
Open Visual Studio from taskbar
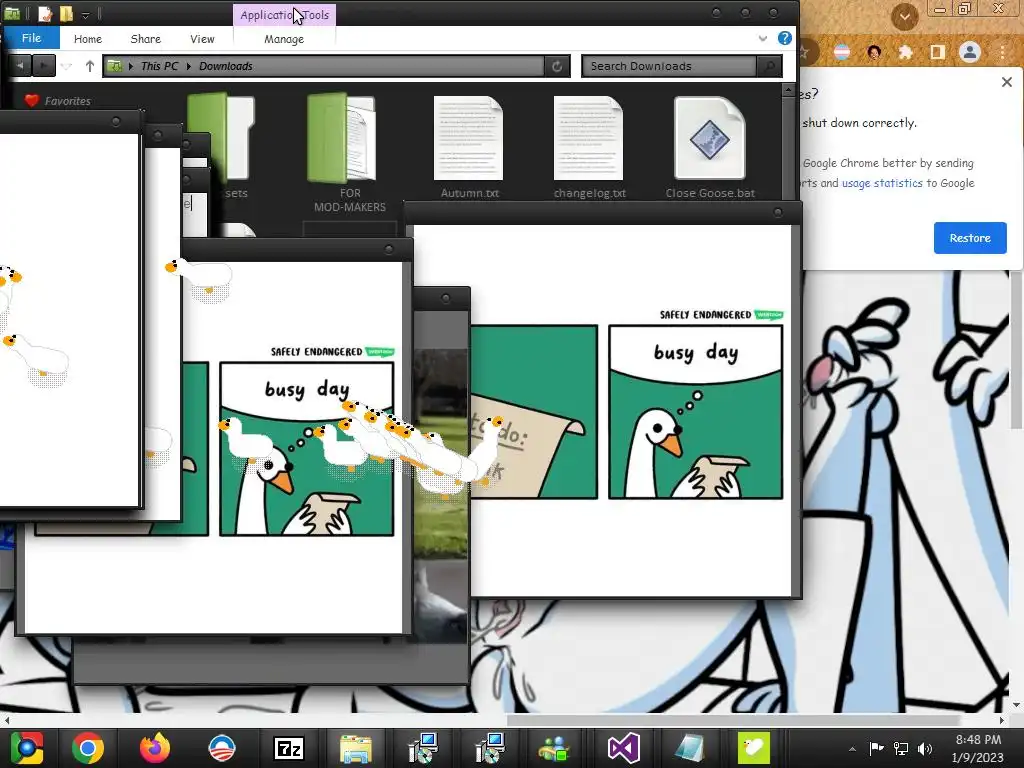pos(623,748)
